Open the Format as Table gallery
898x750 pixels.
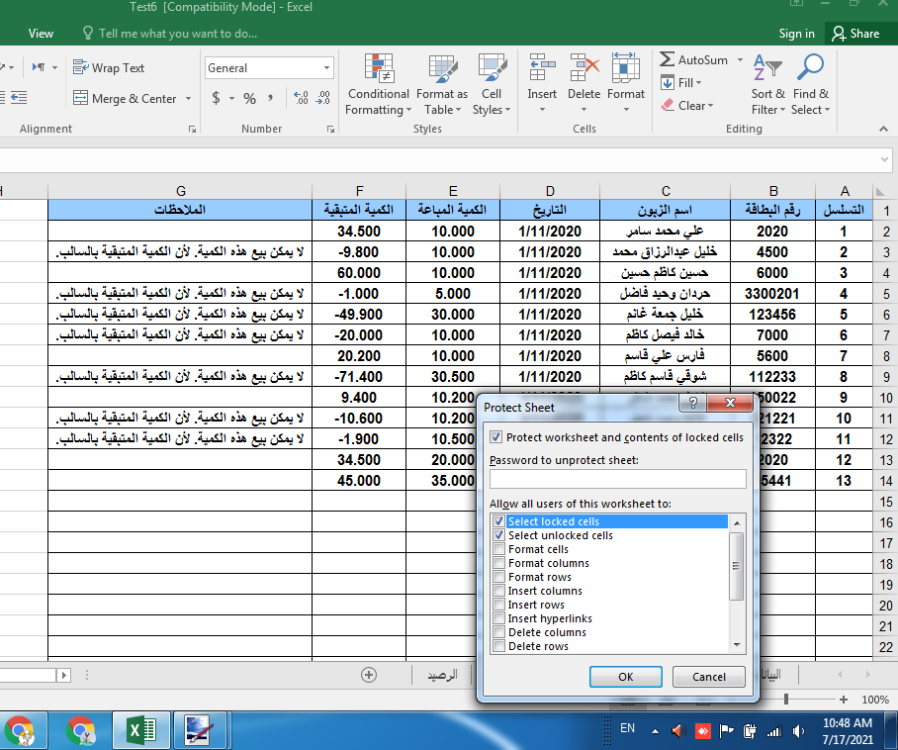click(442, 85)
